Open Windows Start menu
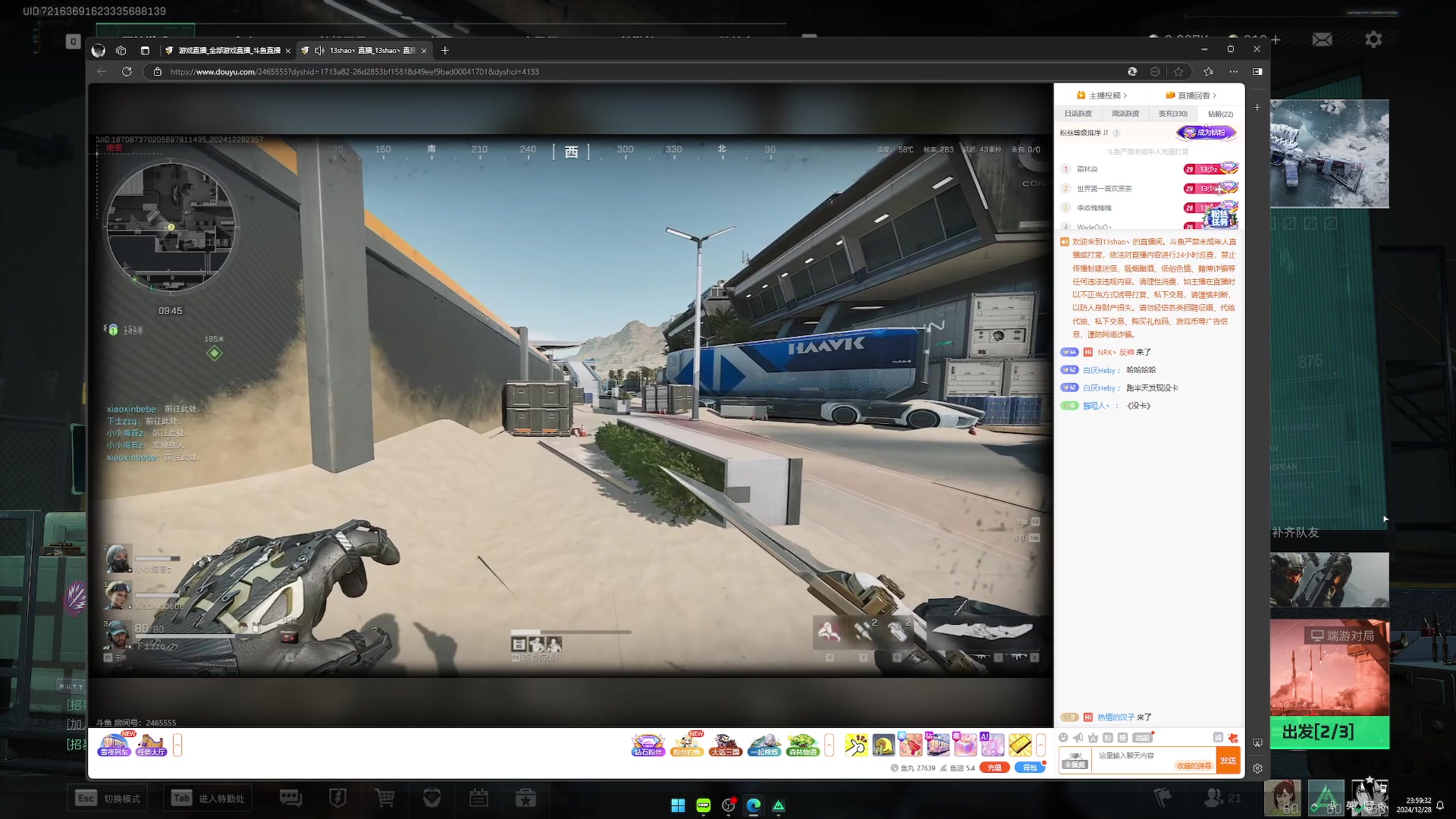This screenshot has height=819, width=1456. coord(678,805)
